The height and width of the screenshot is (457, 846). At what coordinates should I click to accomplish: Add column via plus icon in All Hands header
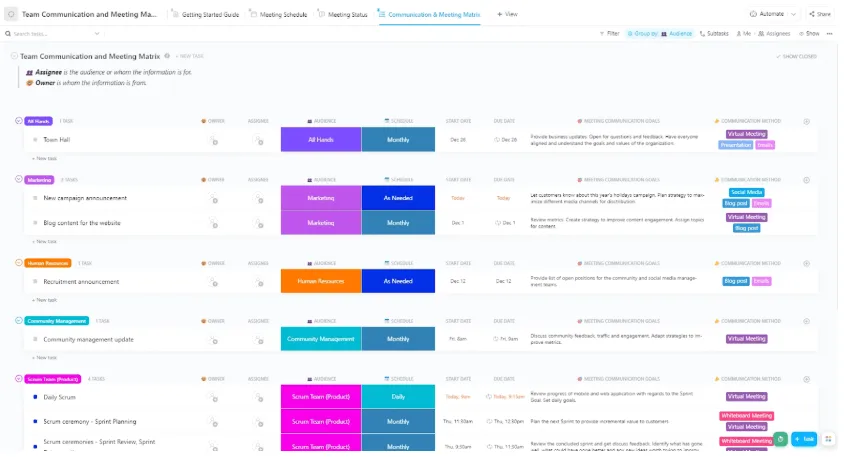[x=807, y=121]
